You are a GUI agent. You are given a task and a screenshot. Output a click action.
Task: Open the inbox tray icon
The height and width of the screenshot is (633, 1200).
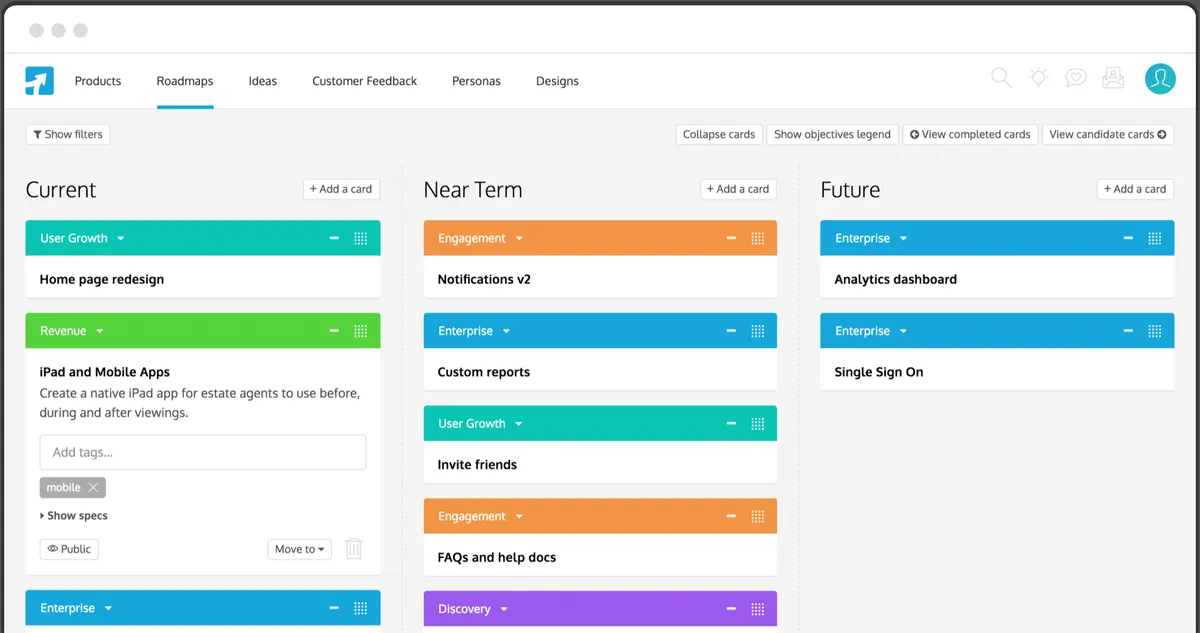tap(1113, 78)
